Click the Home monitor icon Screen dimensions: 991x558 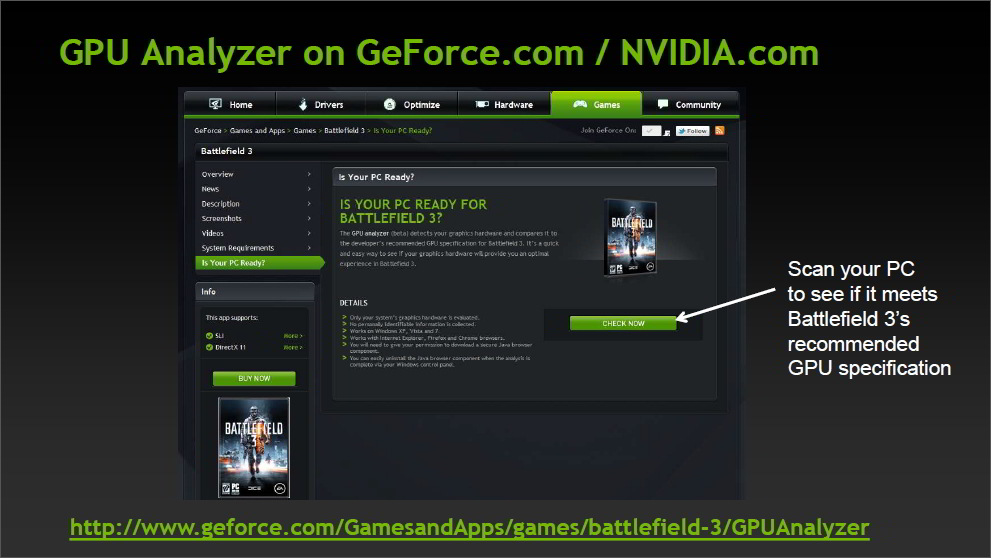coord(216,104)
